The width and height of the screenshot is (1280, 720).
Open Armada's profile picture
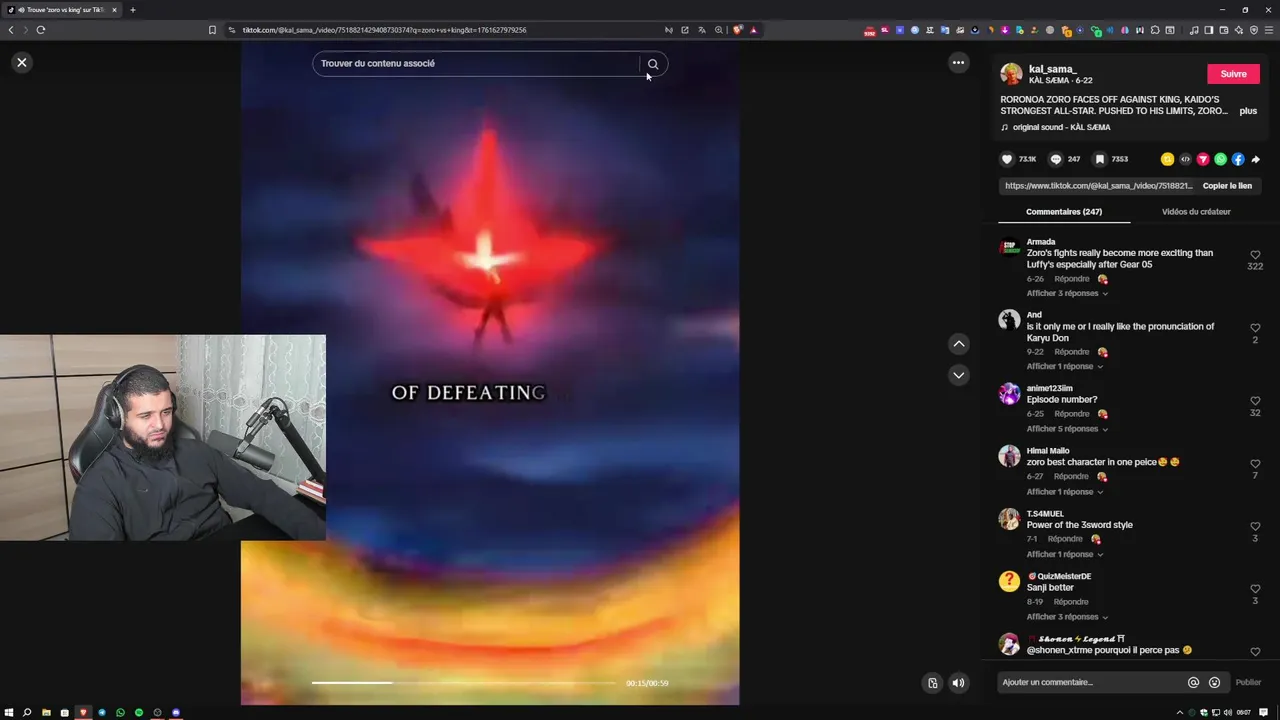(1009, 247)
